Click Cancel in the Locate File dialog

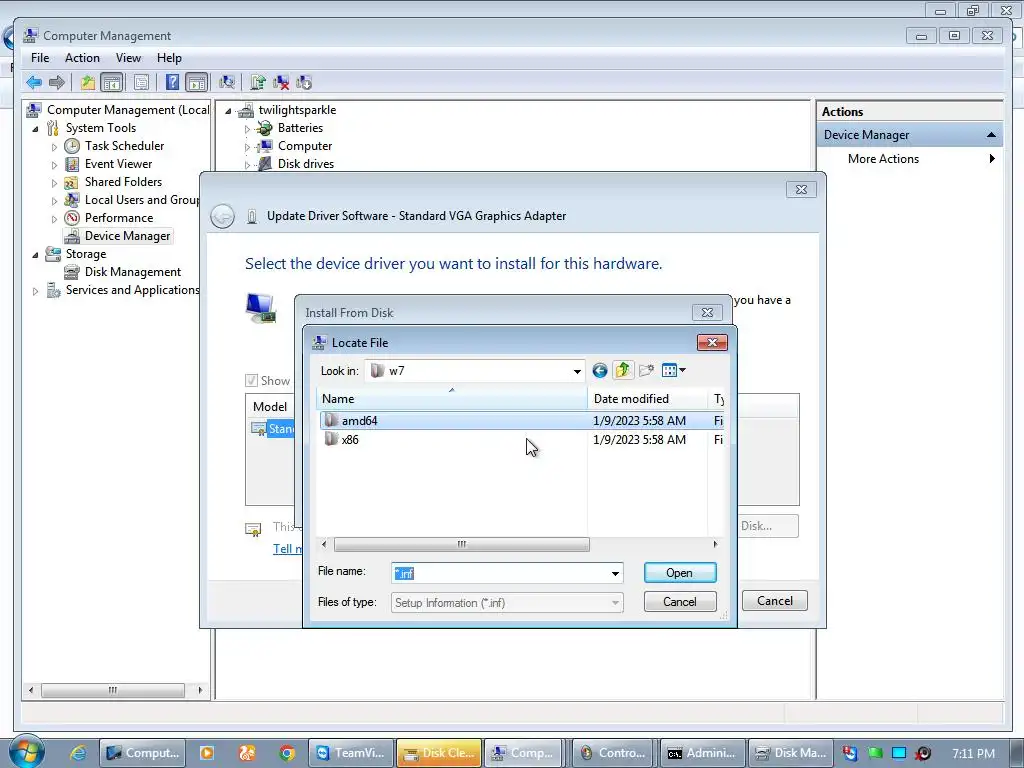680,601
